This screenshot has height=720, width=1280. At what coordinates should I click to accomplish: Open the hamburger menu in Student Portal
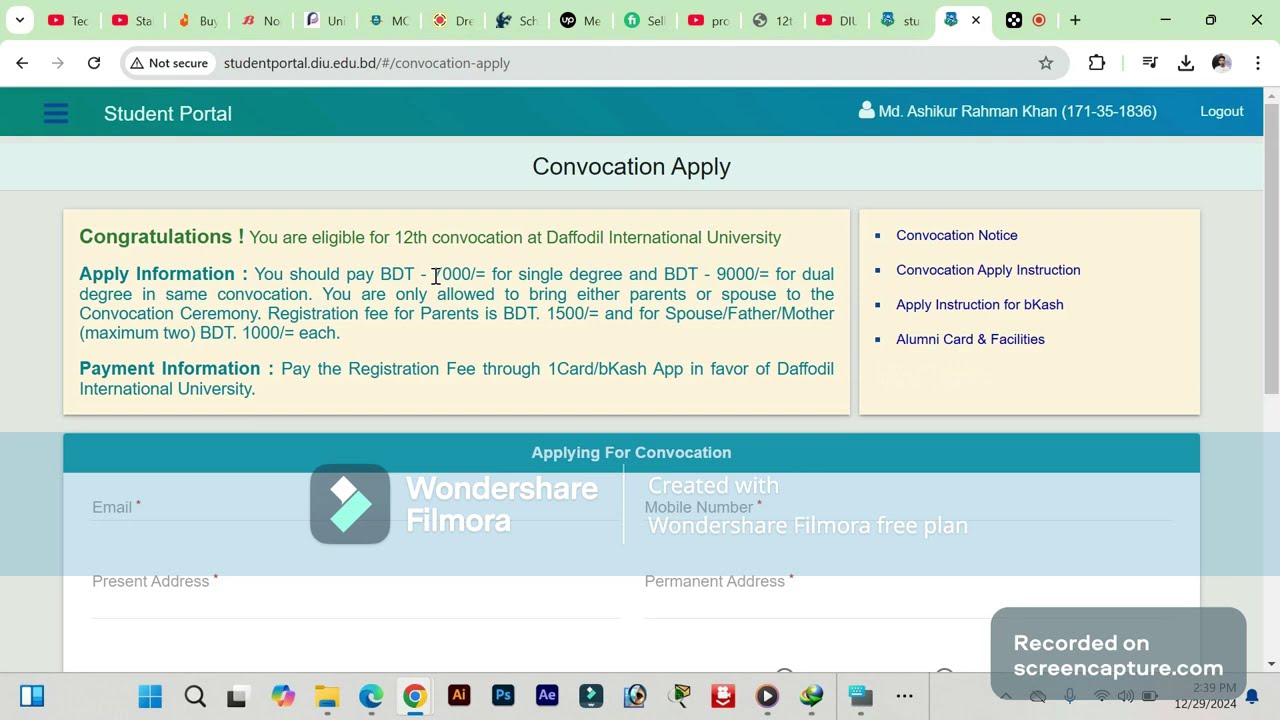point(56,113)
